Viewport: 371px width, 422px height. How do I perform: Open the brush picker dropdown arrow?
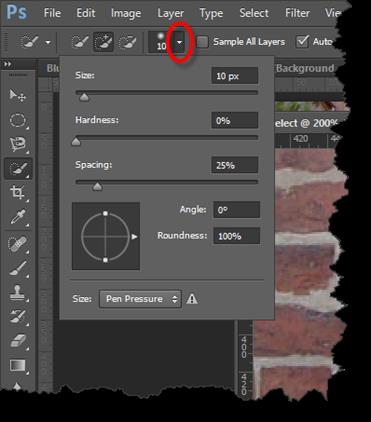point(179,42)
